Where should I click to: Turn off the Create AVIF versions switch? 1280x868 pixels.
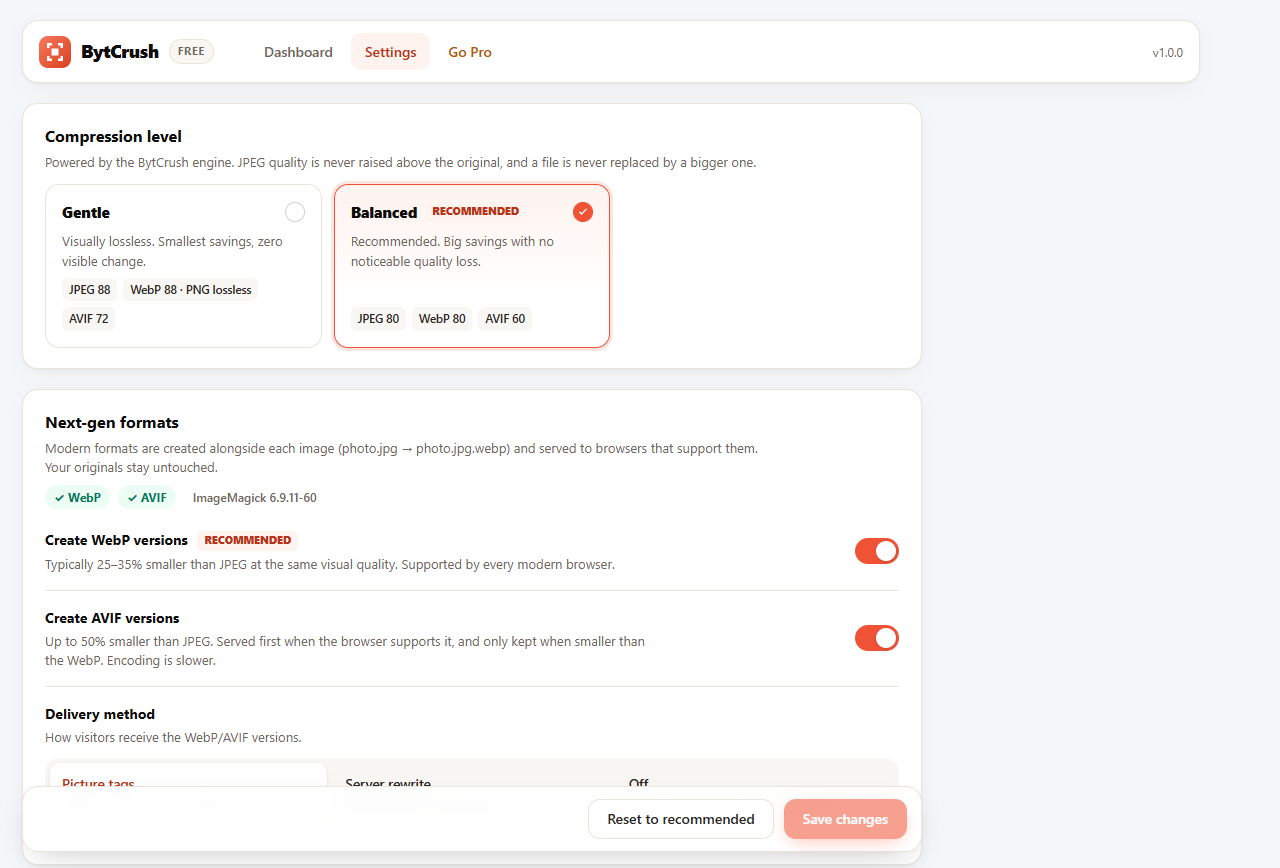tap(877, 638)
